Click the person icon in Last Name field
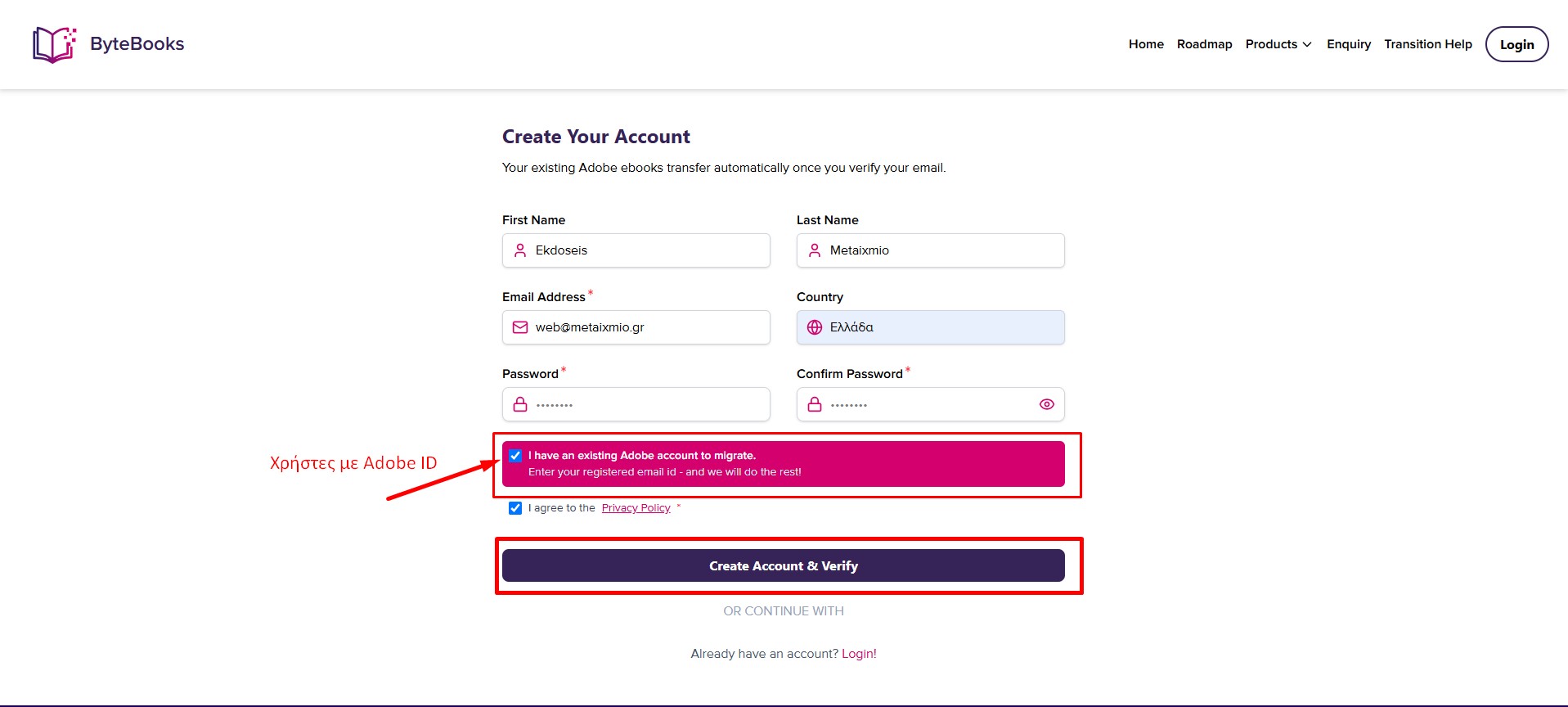 click(x=815, y=250)
